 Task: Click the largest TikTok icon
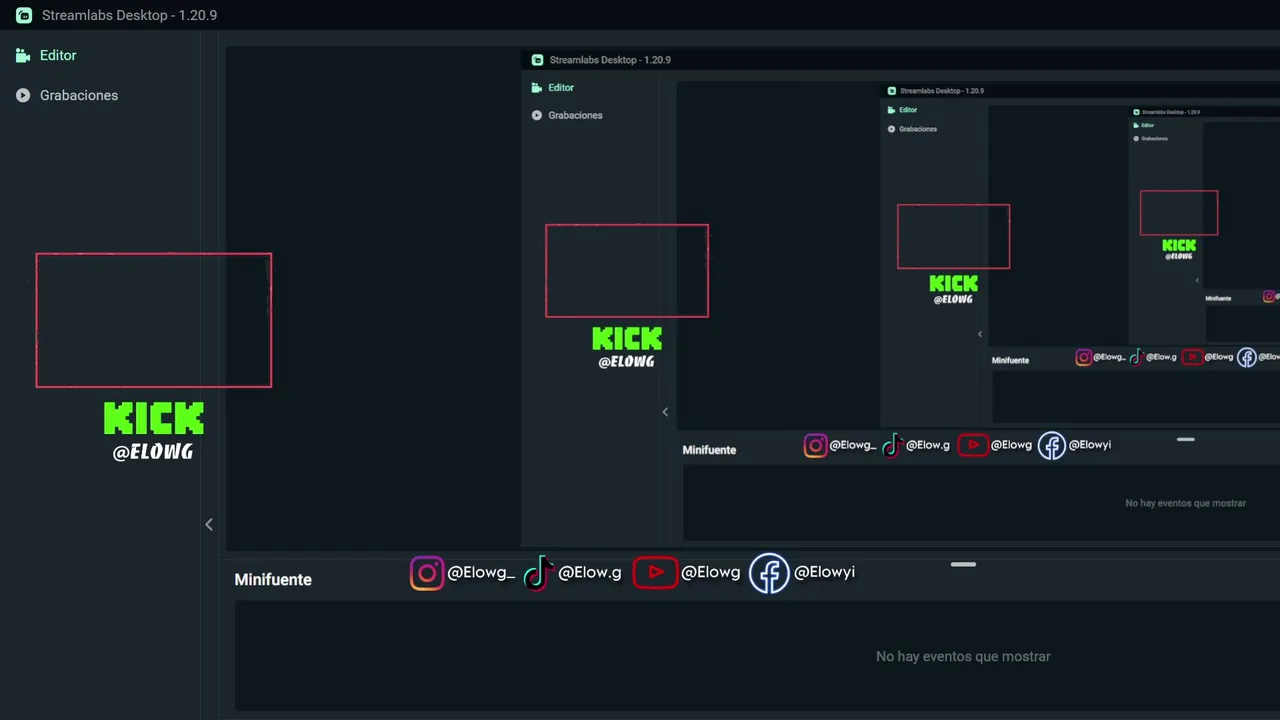click(538, 573)
